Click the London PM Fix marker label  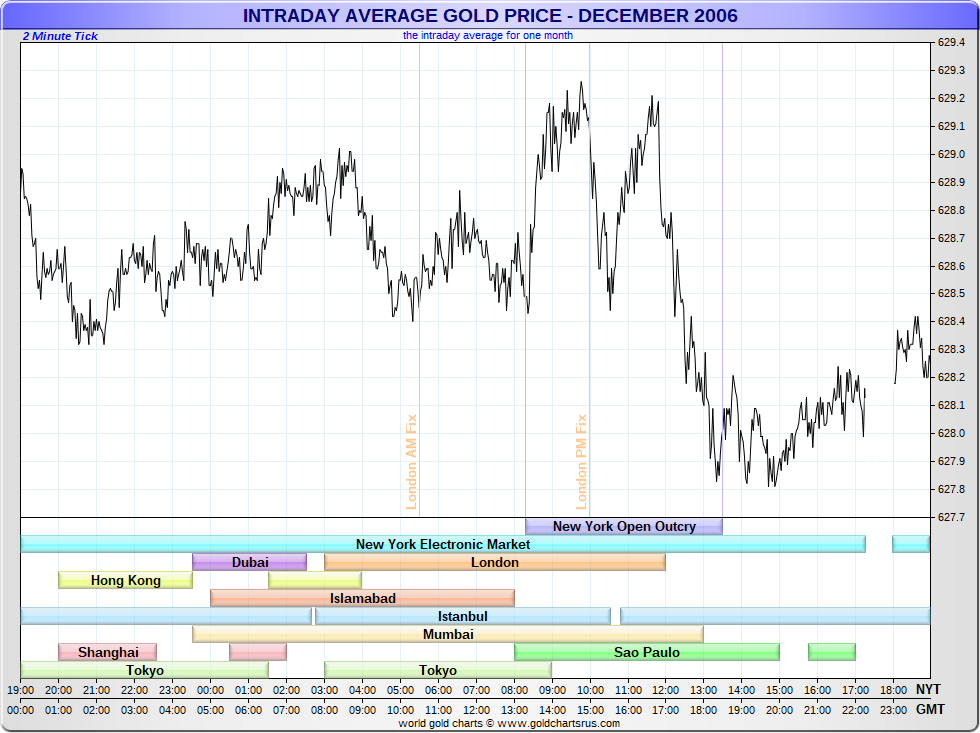[581, 462]
